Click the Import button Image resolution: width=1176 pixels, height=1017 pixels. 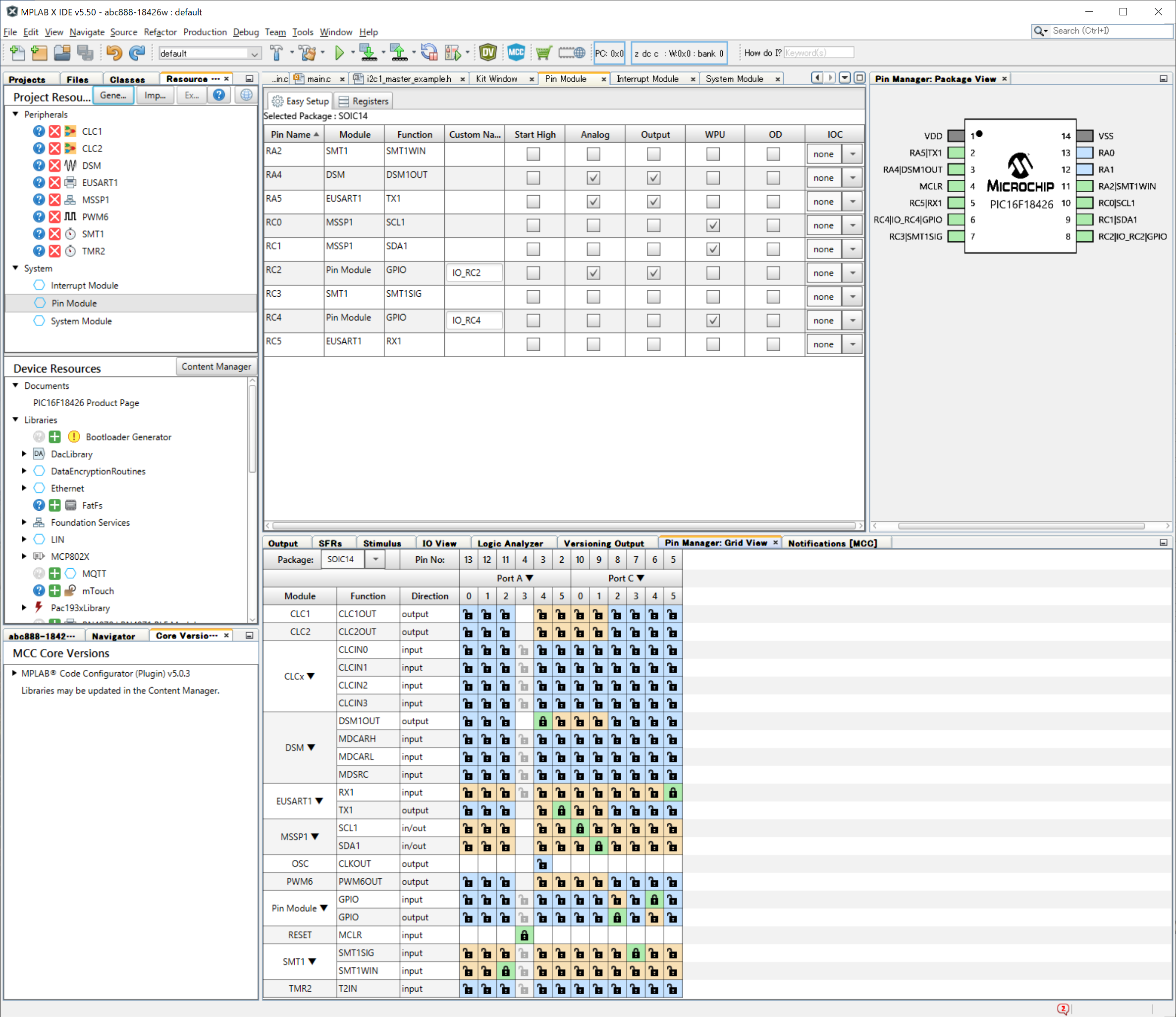[x=155, y=95]
